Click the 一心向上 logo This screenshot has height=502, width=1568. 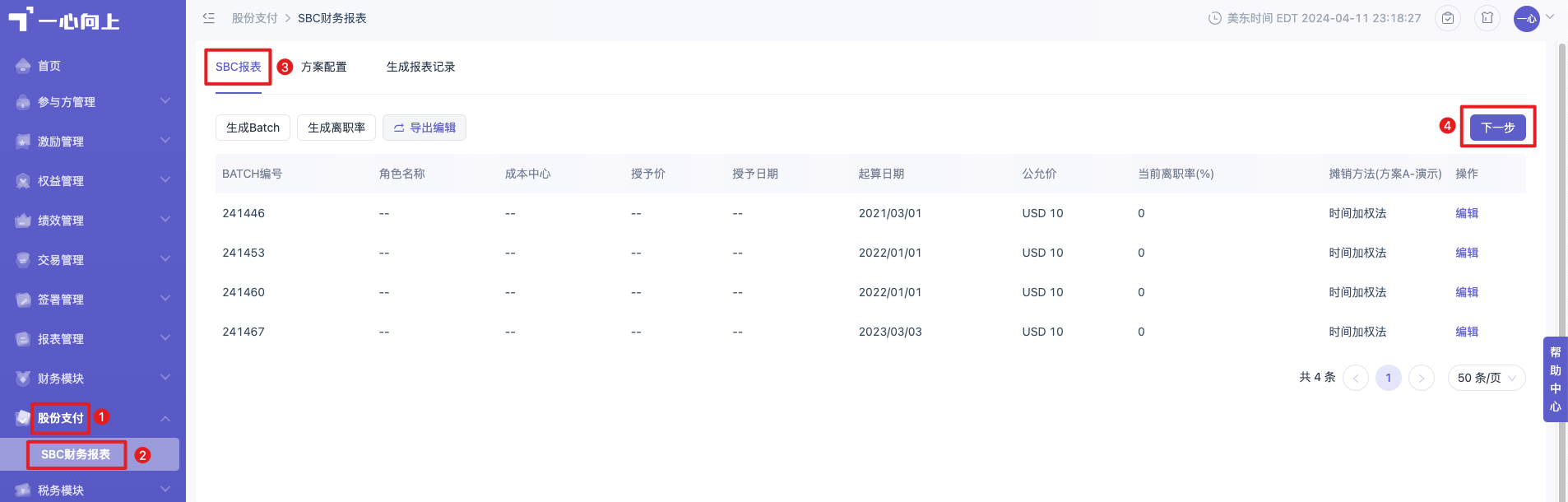(63, 20)
